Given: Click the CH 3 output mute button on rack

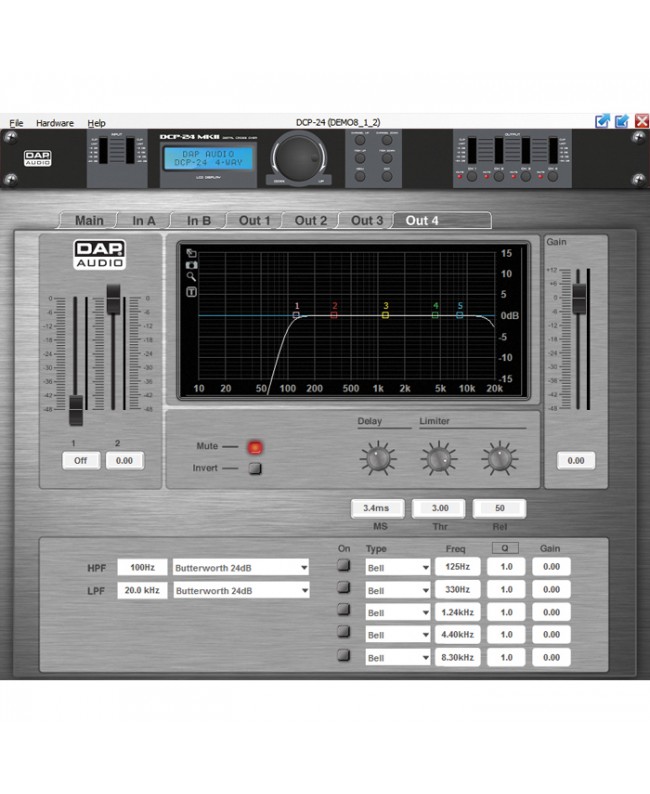Looking at the screenshot, I should tap(526, 176).
